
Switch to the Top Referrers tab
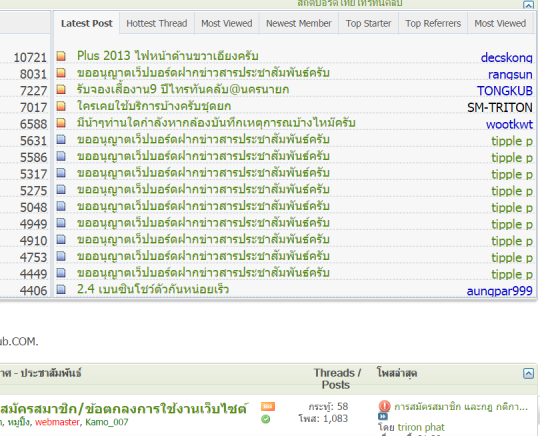433,23
